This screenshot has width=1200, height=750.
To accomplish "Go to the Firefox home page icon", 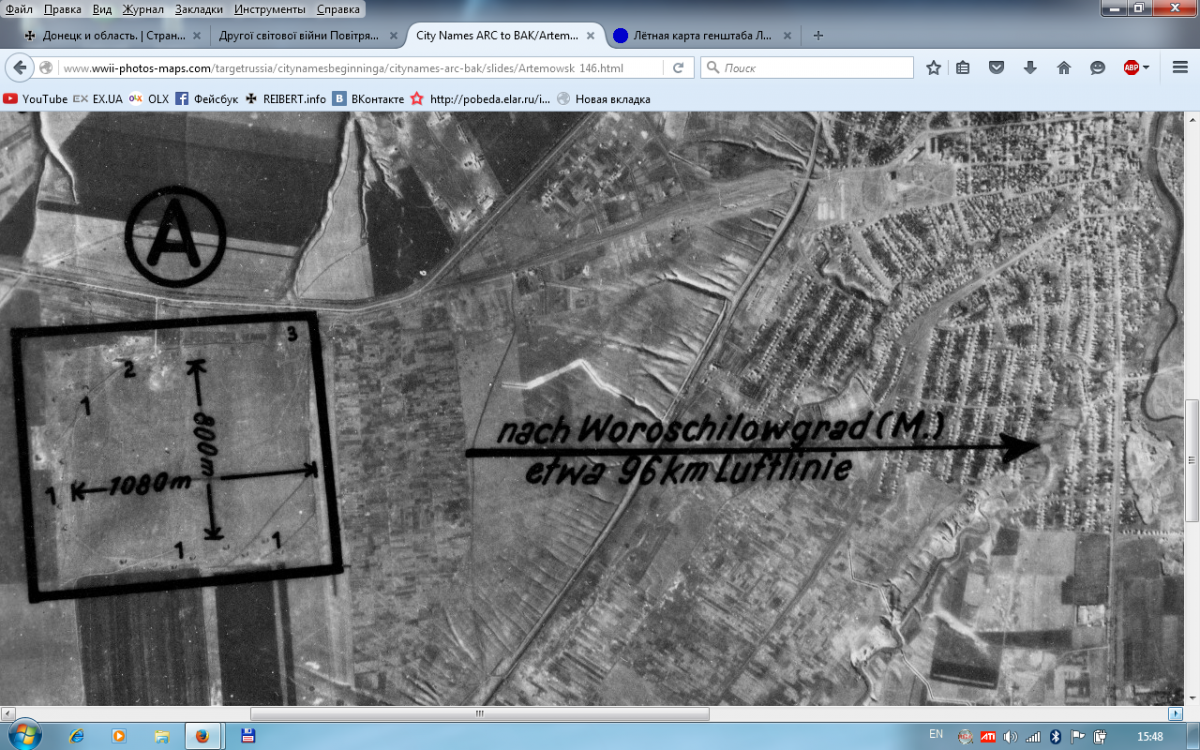I will tap(1064, 68).
